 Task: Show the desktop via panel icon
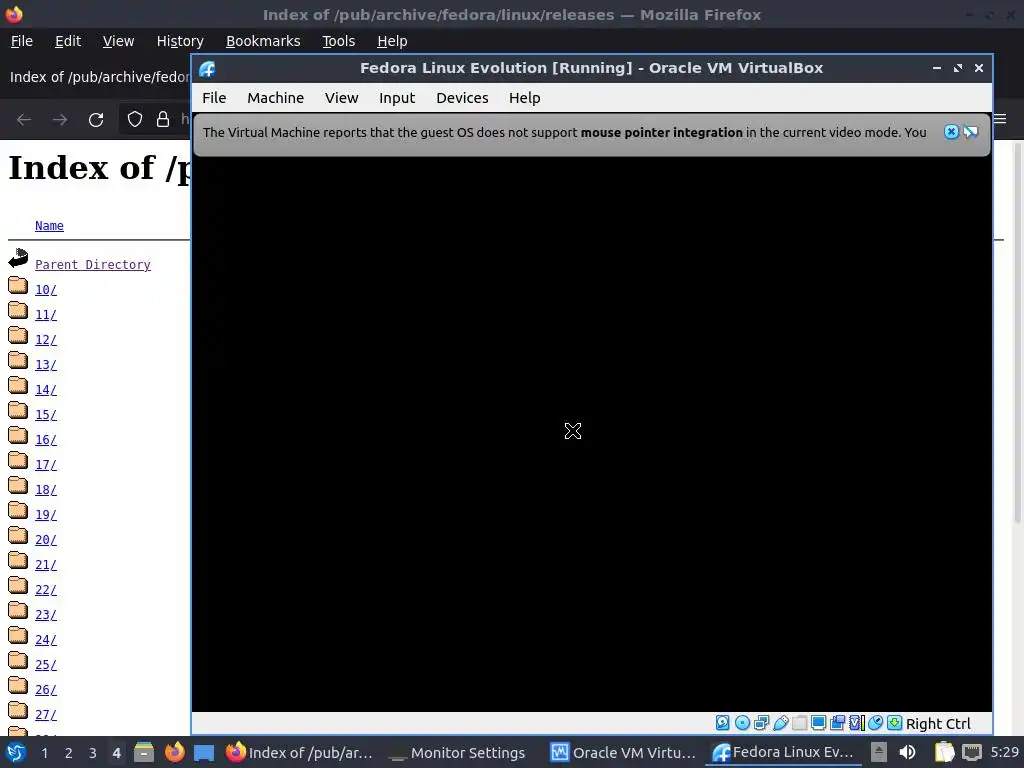click(x=204, y=752)
